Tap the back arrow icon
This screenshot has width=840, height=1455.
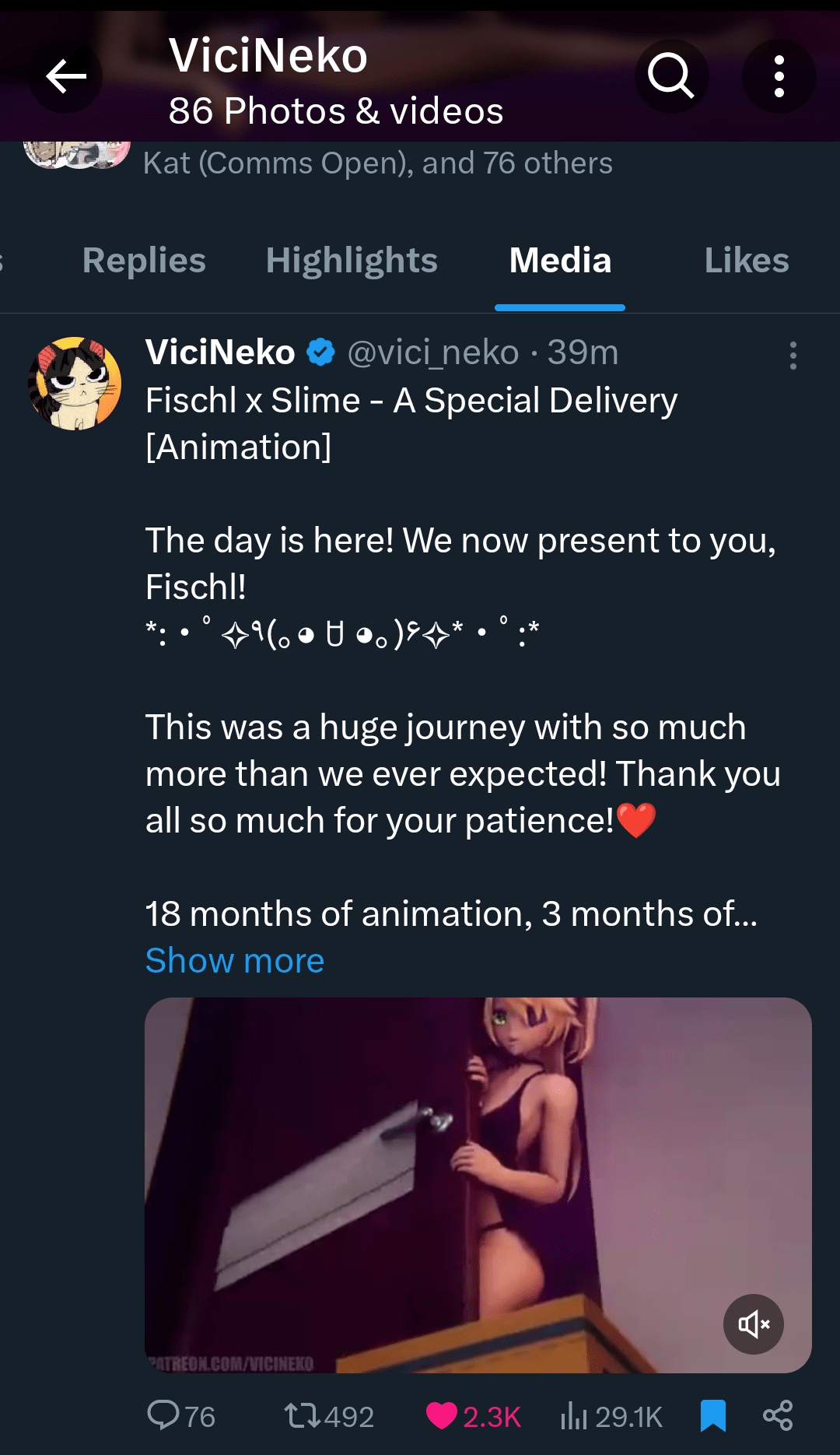click(x=65, y=76)
